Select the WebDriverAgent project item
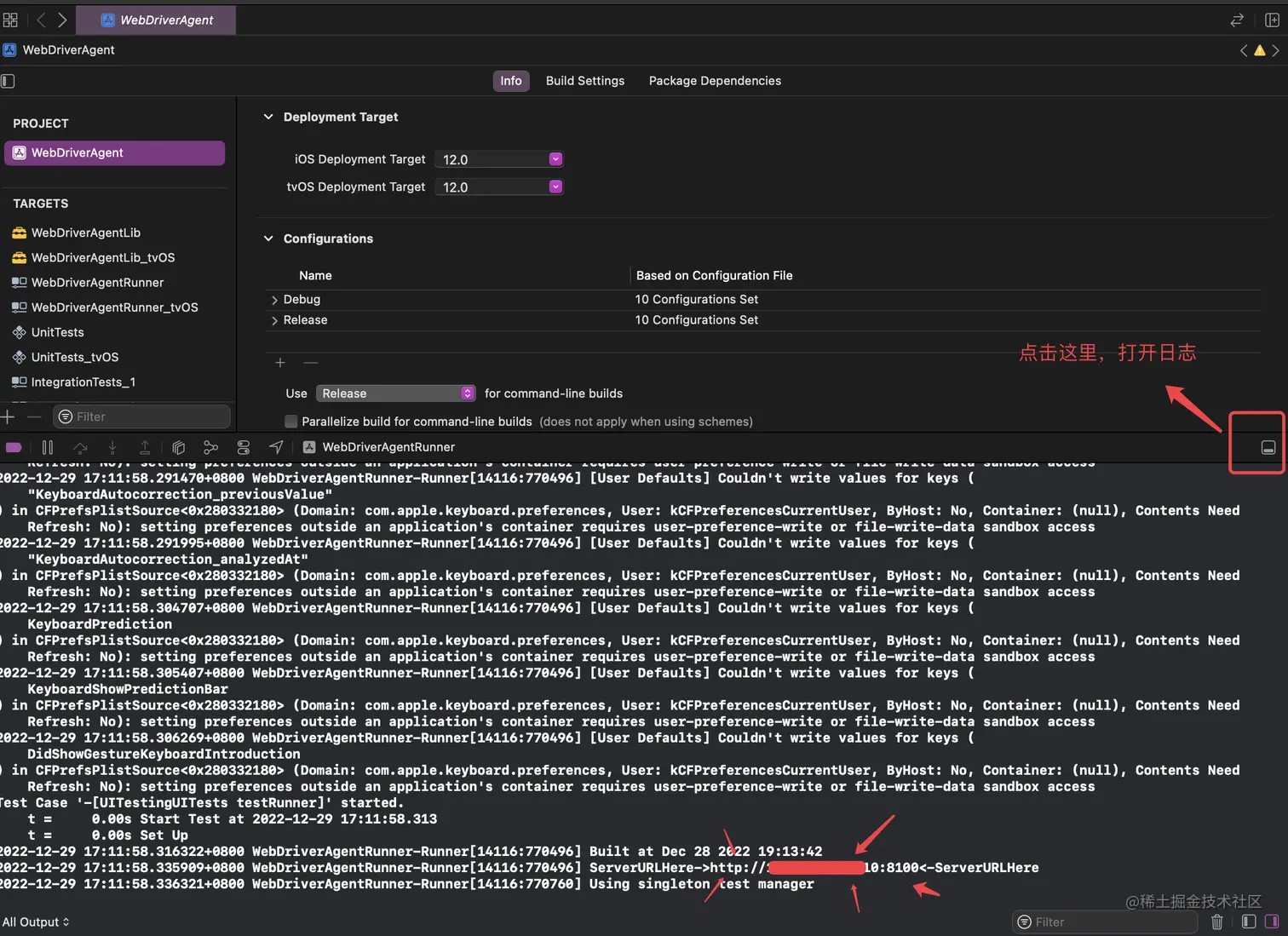 click(x=115, y=153)
